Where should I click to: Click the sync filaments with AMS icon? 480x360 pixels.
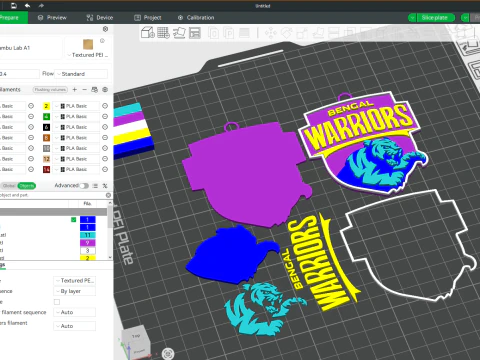coord(95,89)
